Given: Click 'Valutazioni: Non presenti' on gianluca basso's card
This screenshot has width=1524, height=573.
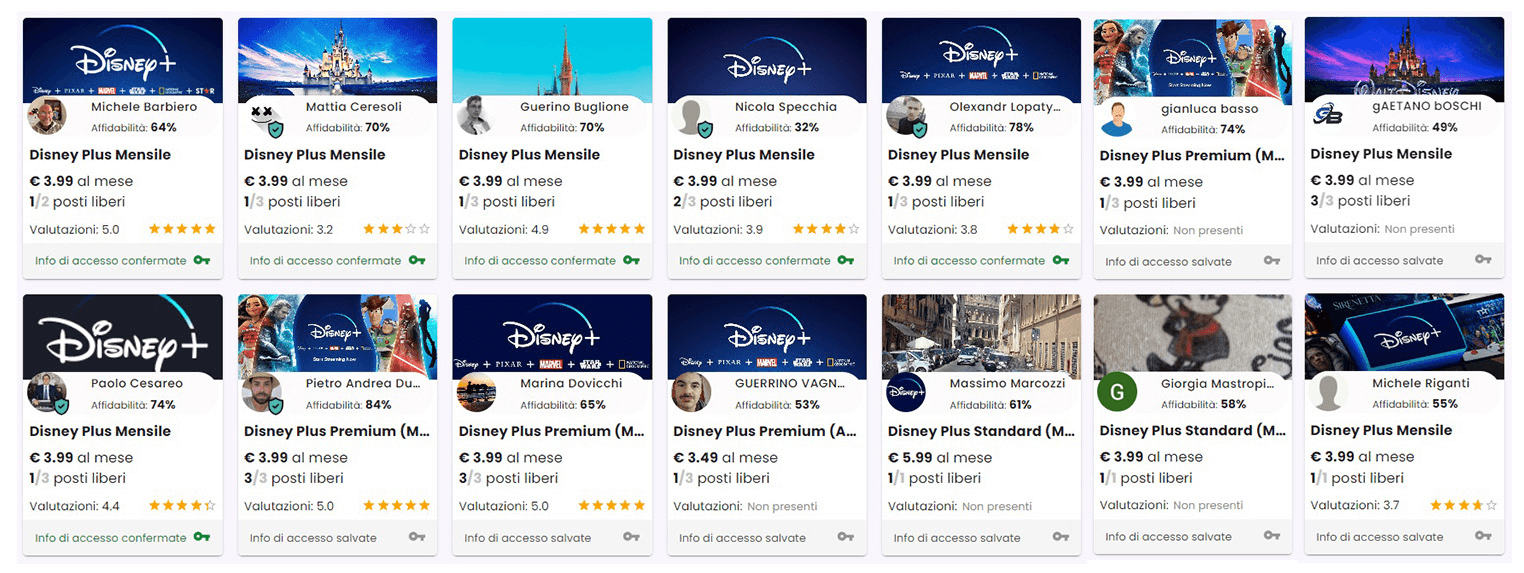Looking at the screenshot, I should [1171, 230].
